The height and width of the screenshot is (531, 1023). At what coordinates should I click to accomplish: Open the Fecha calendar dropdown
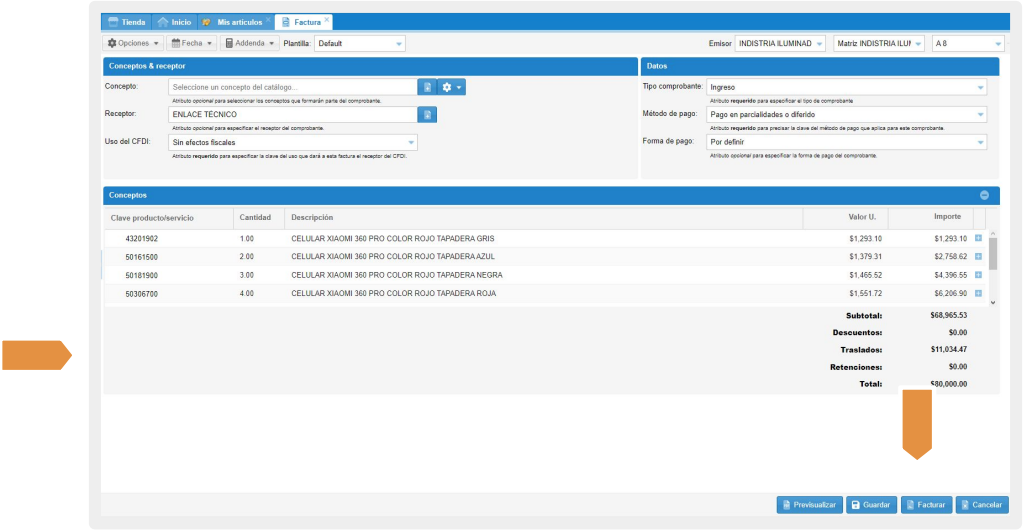point(191,43)
